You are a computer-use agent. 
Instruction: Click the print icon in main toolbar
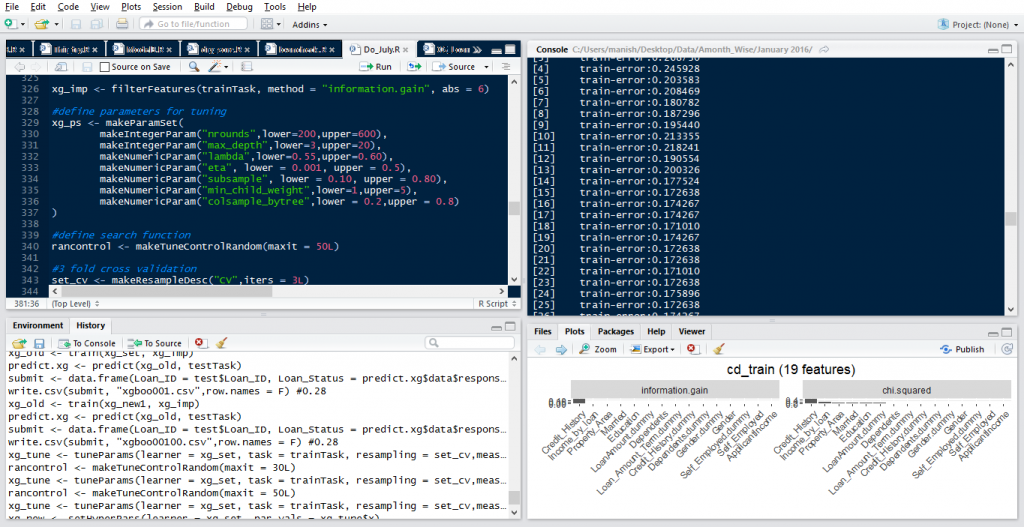[124, 23]
